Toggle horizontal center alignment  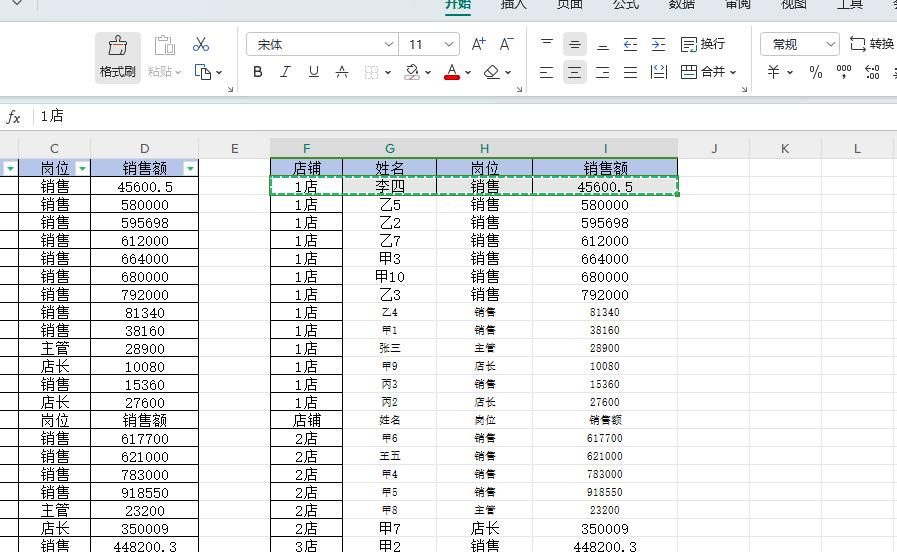click(574, 72)
